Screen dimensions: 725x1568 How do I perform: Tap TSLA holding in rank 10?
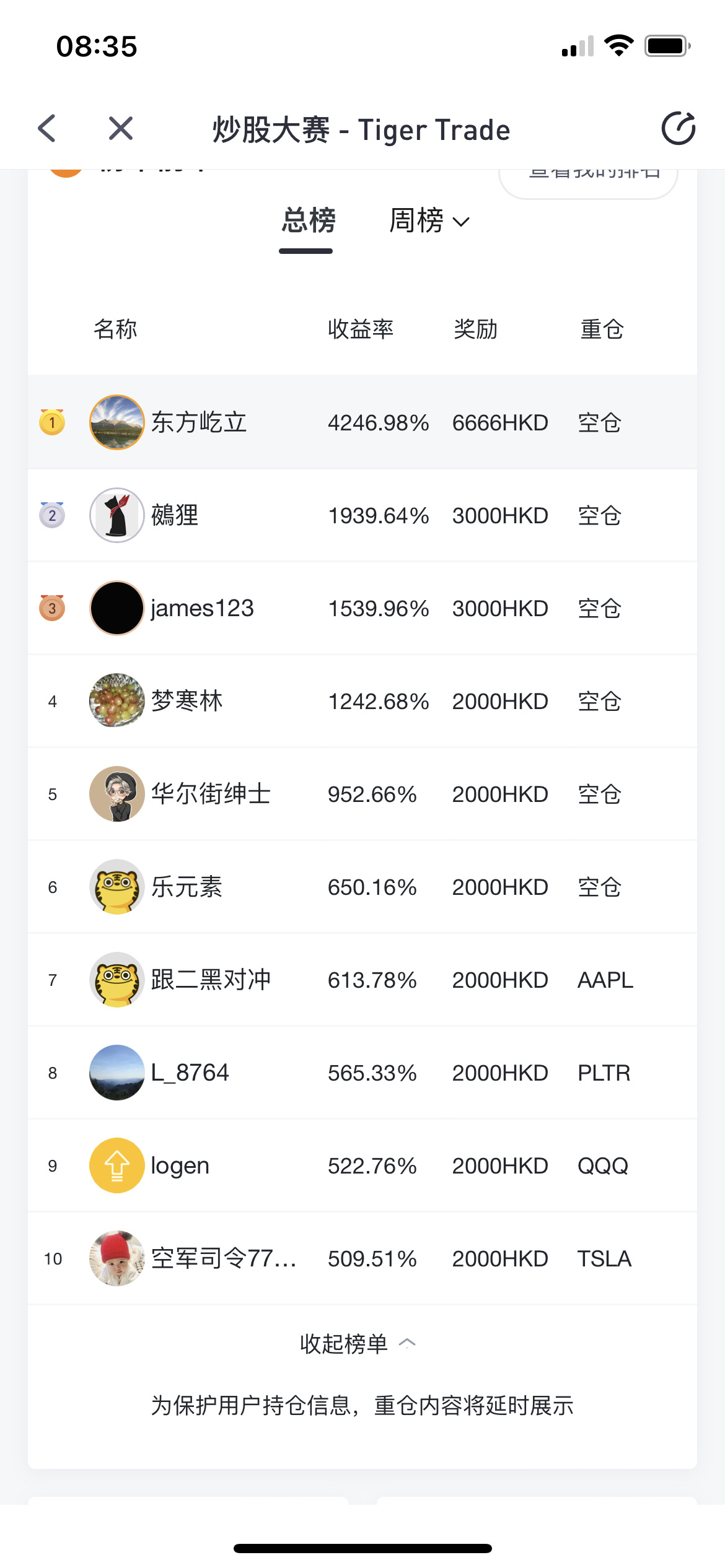pyautogui.click(x=604, y=1258)
